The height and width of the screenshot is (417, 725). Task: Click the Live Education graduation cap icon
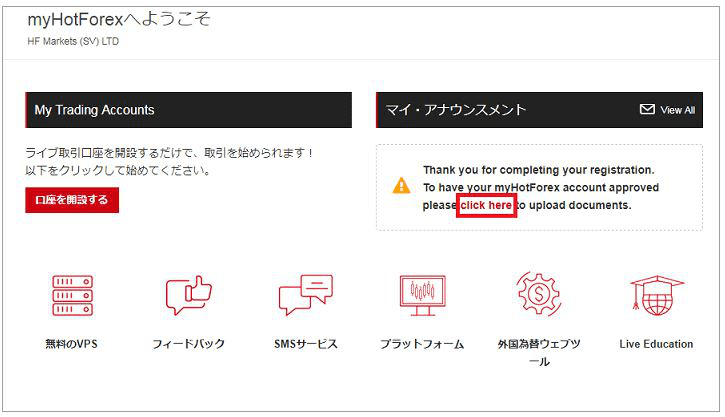[656, 296]
